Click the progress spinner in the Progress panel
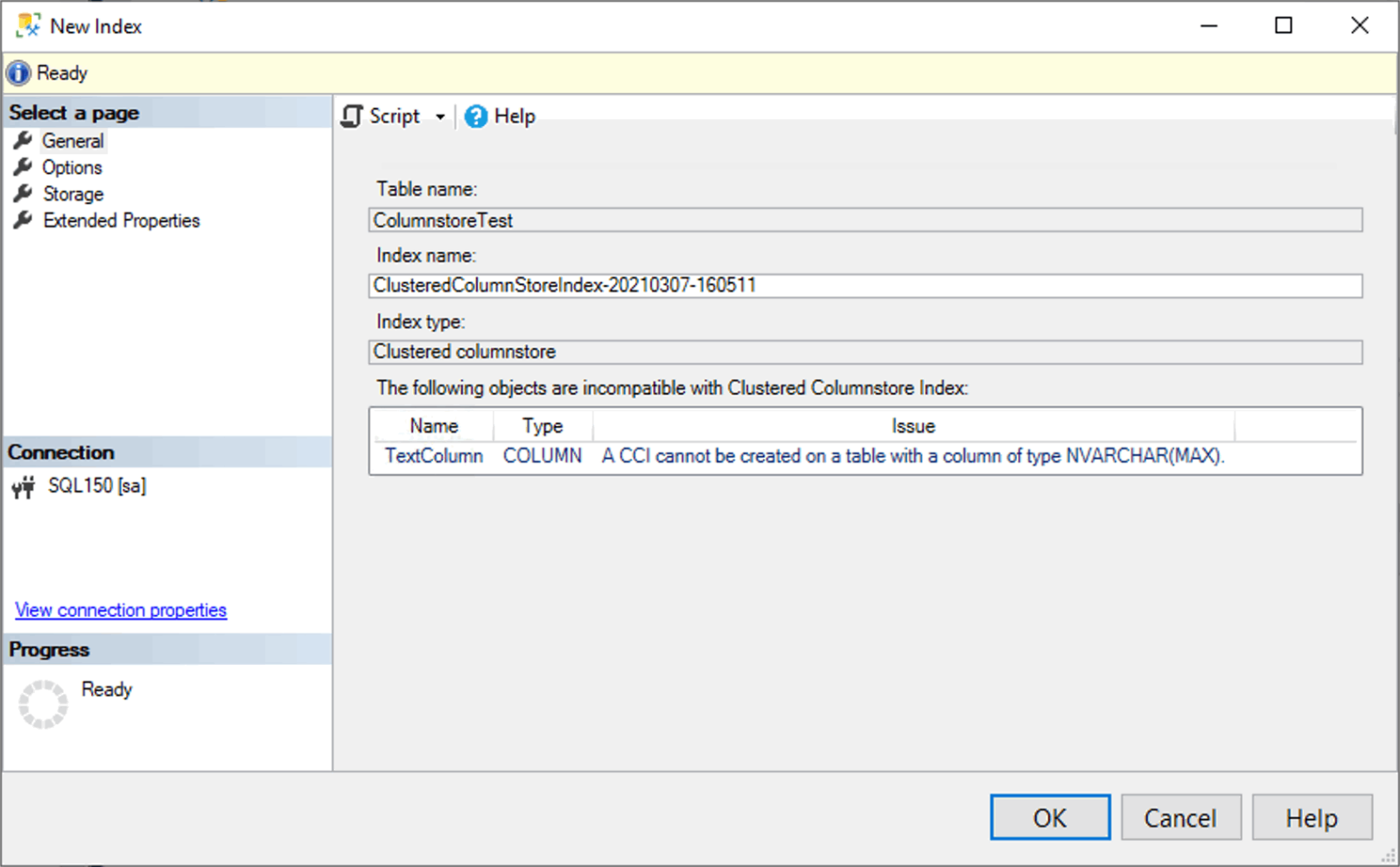The height and width of the screenshot is (867, 1400). 44,703
